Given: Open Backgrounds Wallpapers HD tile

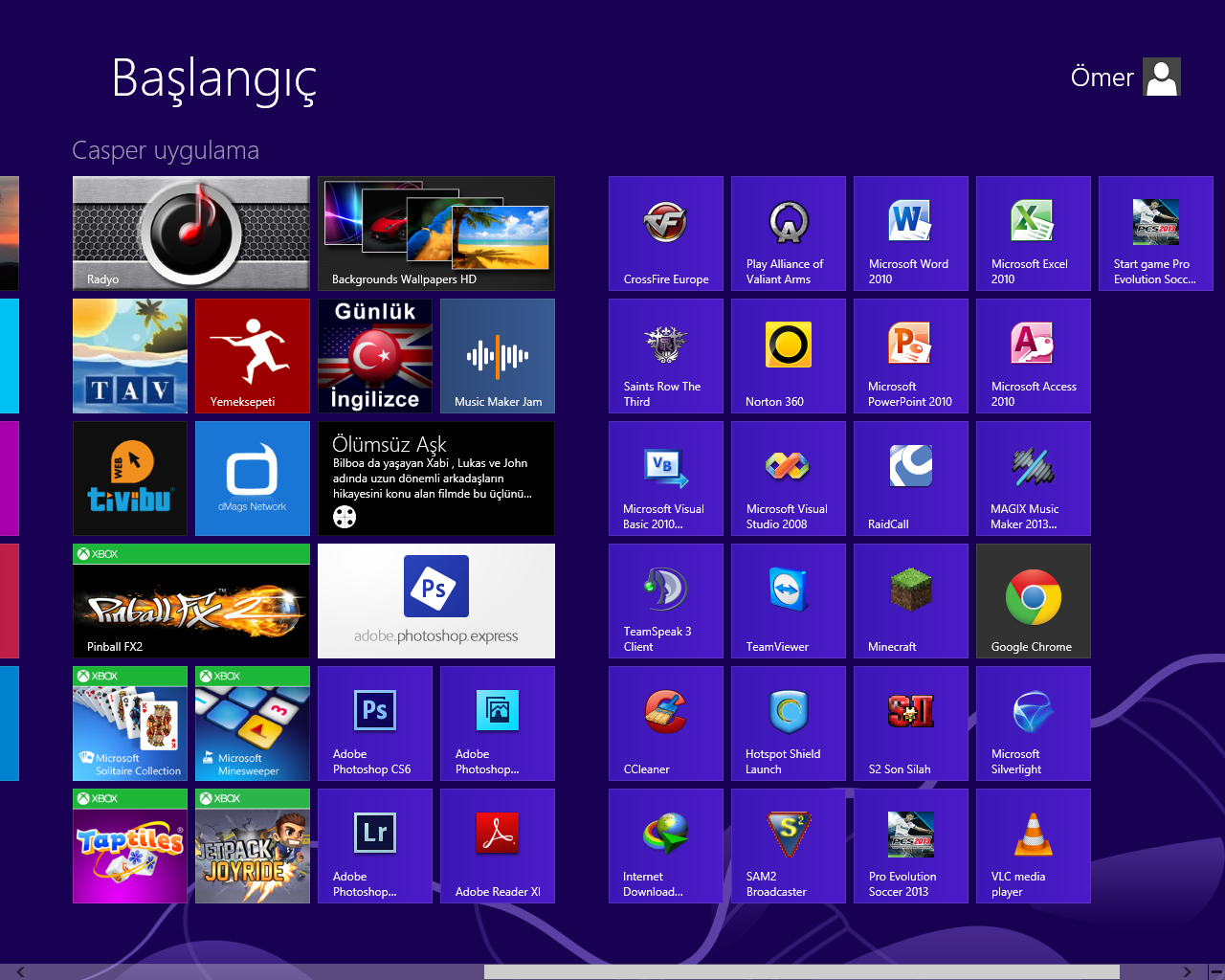Looking at the screenshot, I should click(436, 234).
